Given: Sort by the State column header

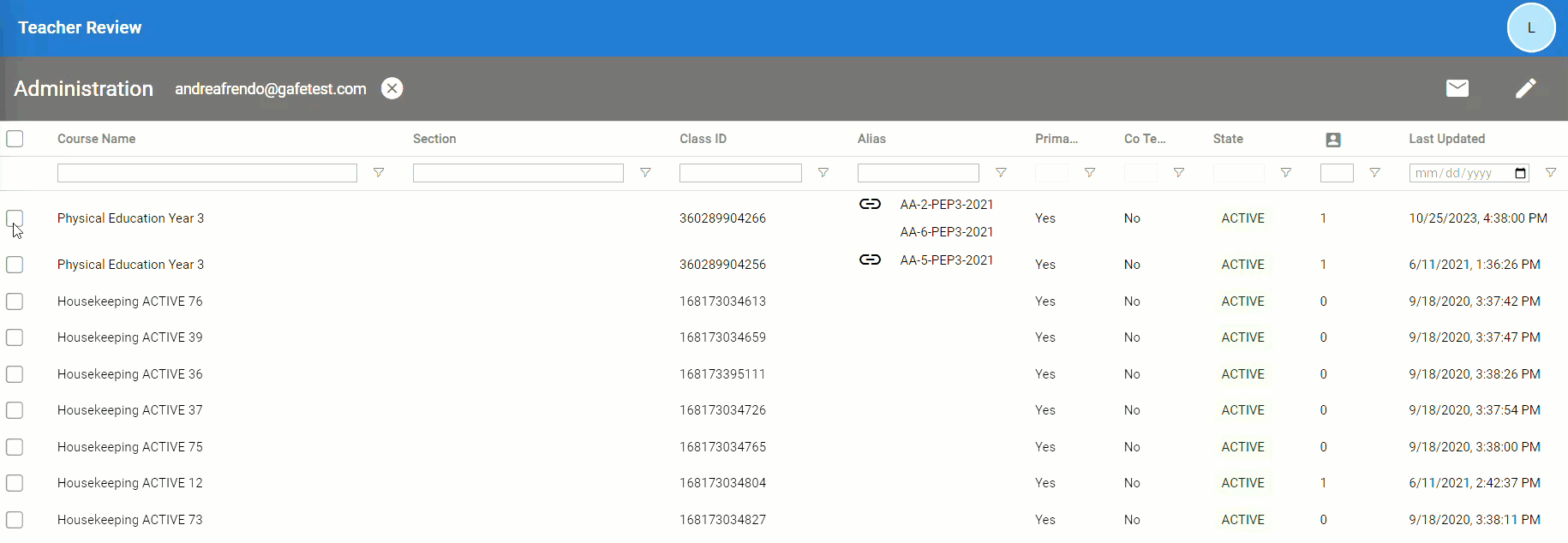Looking at the screenshot, I should point(1228,139).
